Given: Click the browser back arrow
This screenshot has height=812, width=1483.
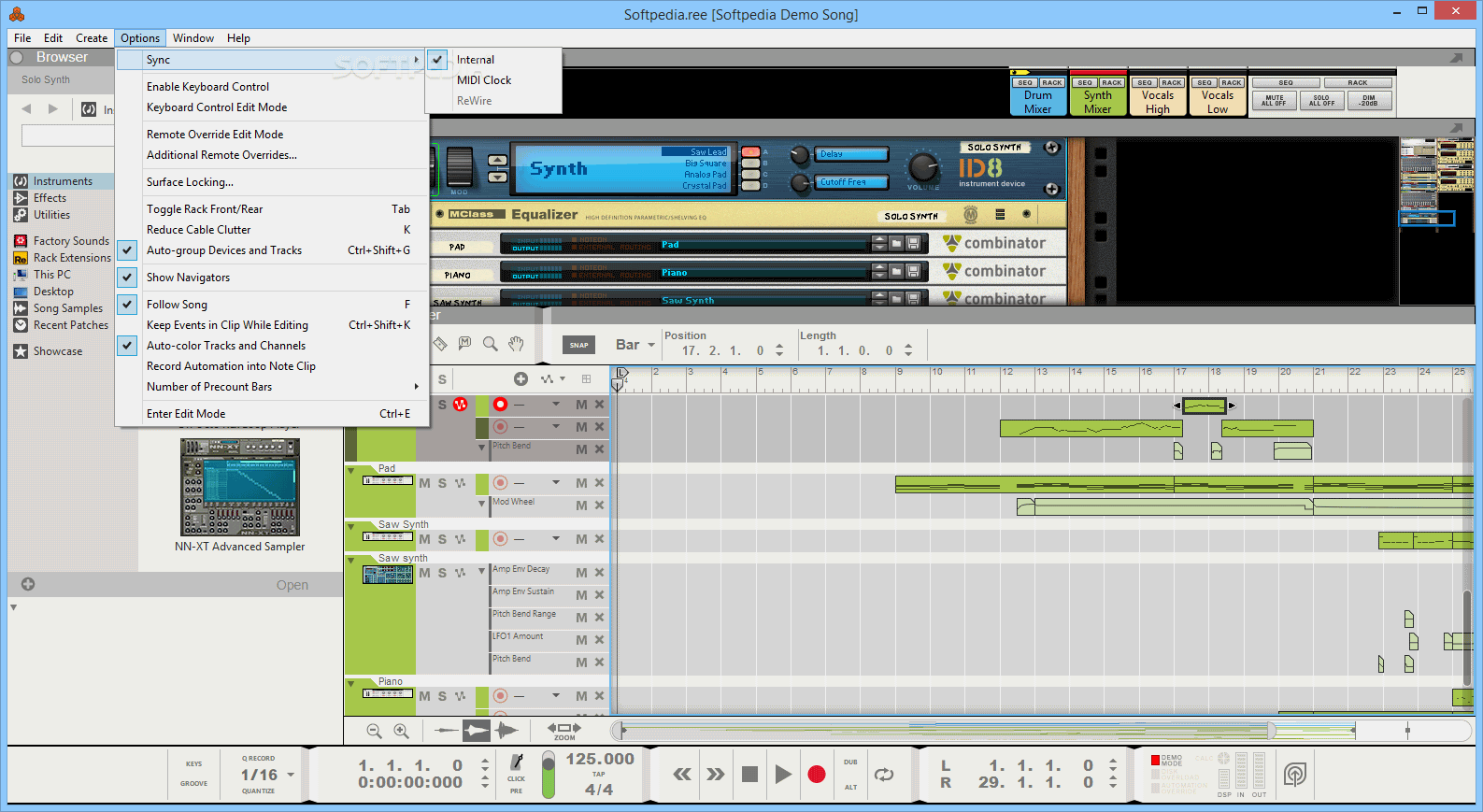Looking at the screenshot, I should (26, 108).
